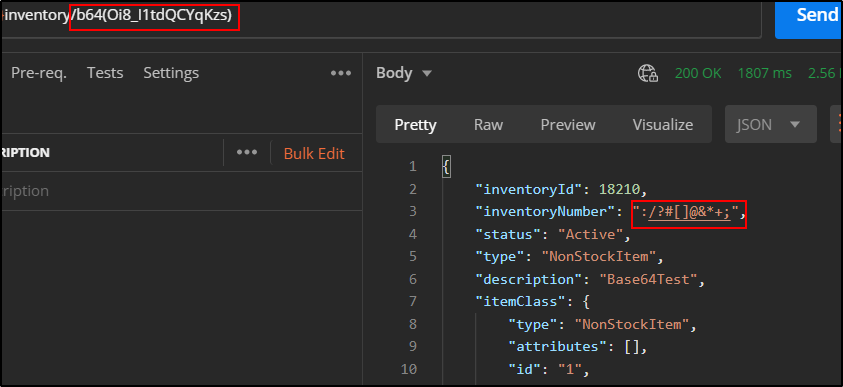Open the JSON format dropdown

(770, 125)
